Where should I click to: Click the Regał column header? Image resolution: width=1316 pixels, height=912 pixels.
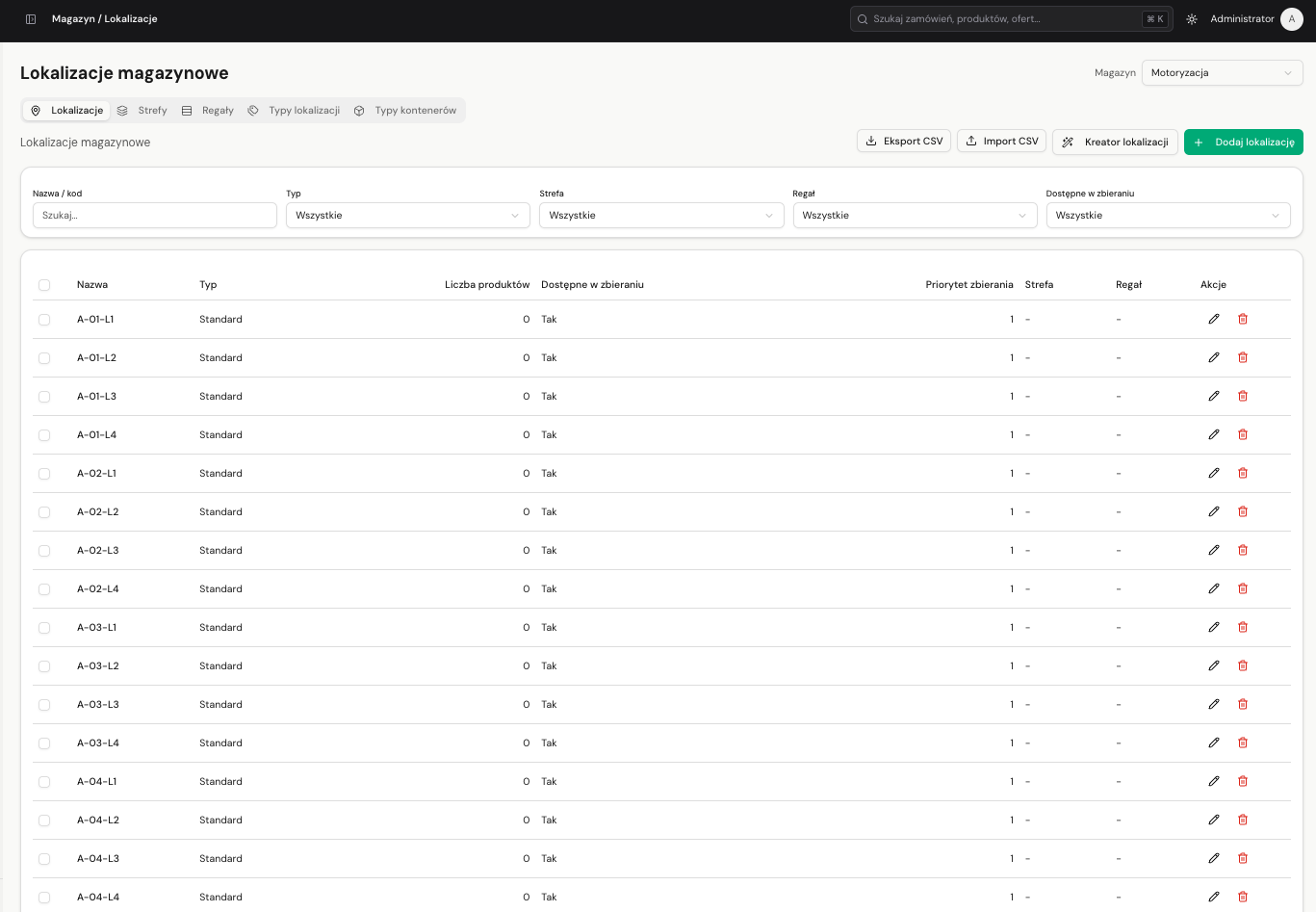[1128, 285]
